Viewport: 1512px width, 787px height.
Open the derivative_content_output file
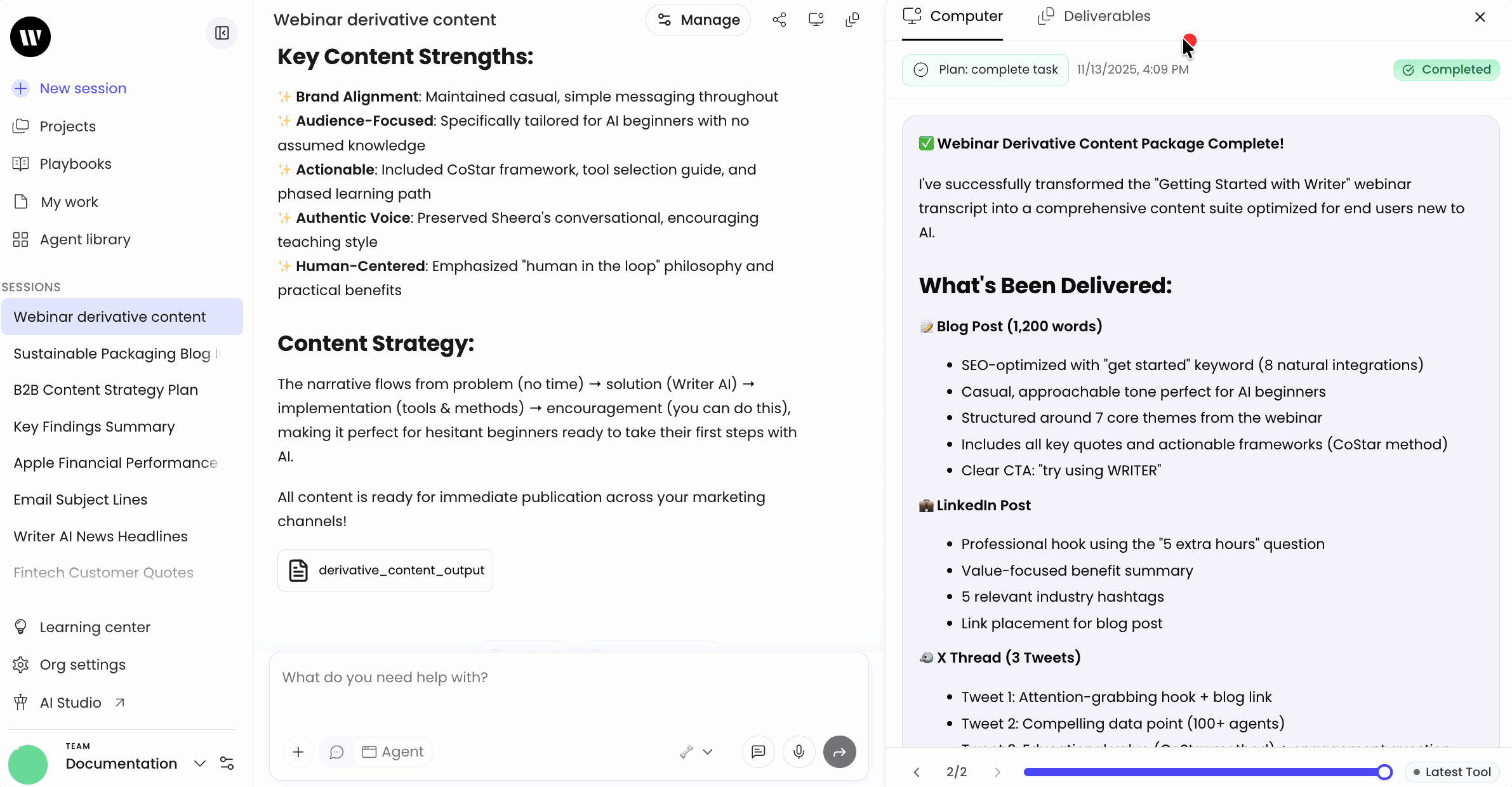pos(385,570)
